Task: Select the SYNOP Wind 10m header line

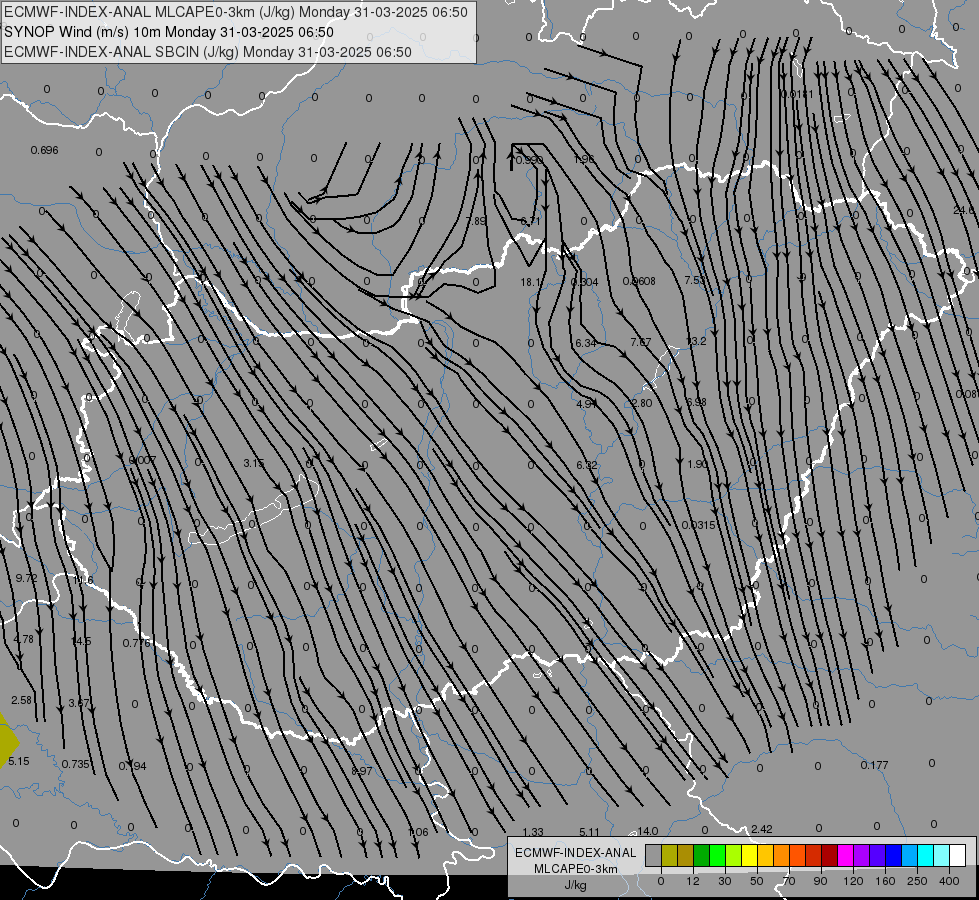Action: click(x=169, y=32)
